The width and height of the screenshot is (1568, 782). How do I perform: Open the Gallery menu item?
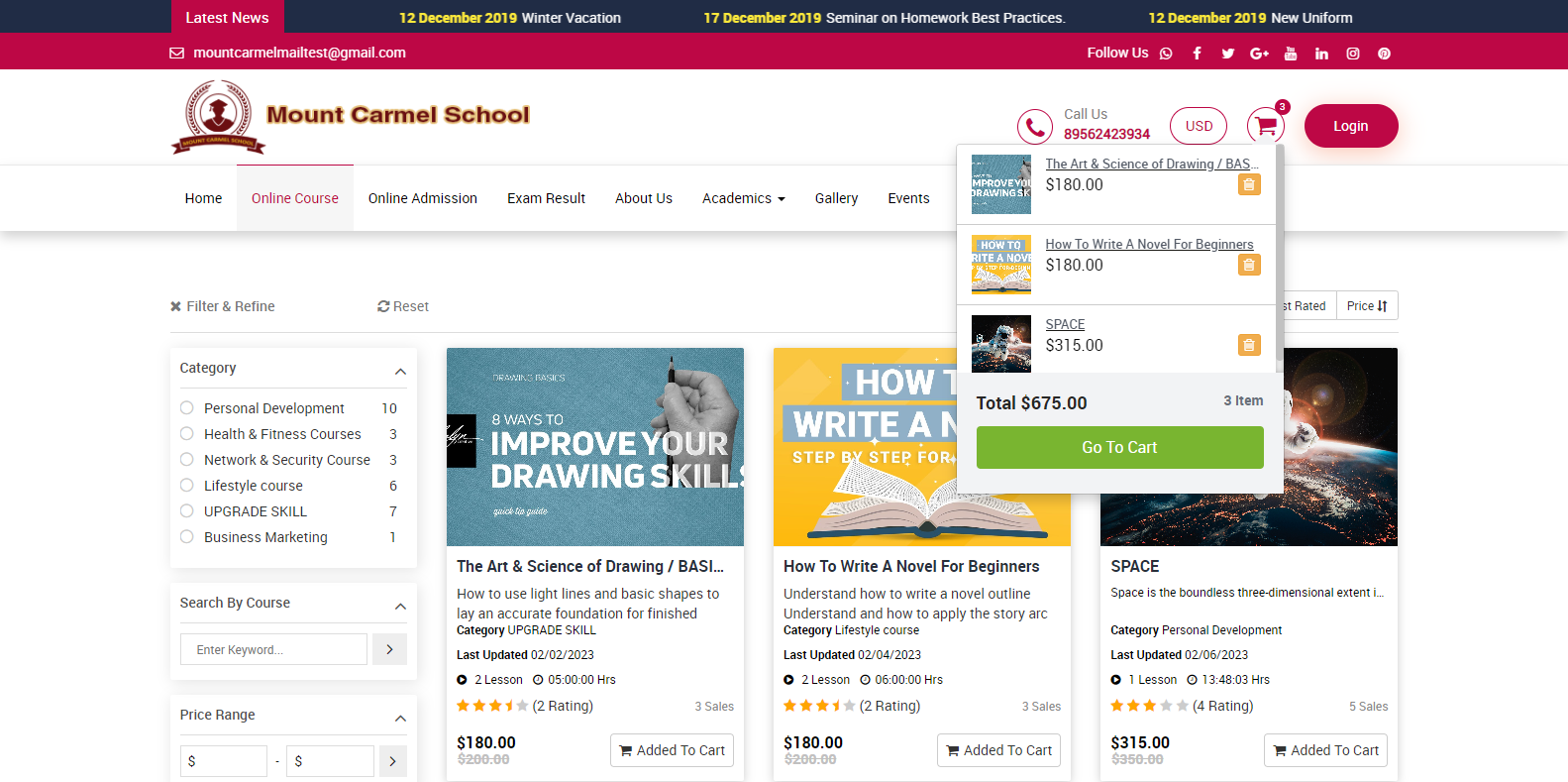pyautogui.click(x=836, y=198)
